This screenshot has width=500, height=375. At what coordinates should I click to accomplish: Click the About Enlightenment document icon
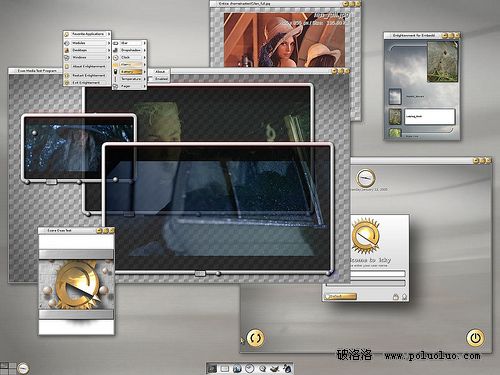(x=67, y=67)
